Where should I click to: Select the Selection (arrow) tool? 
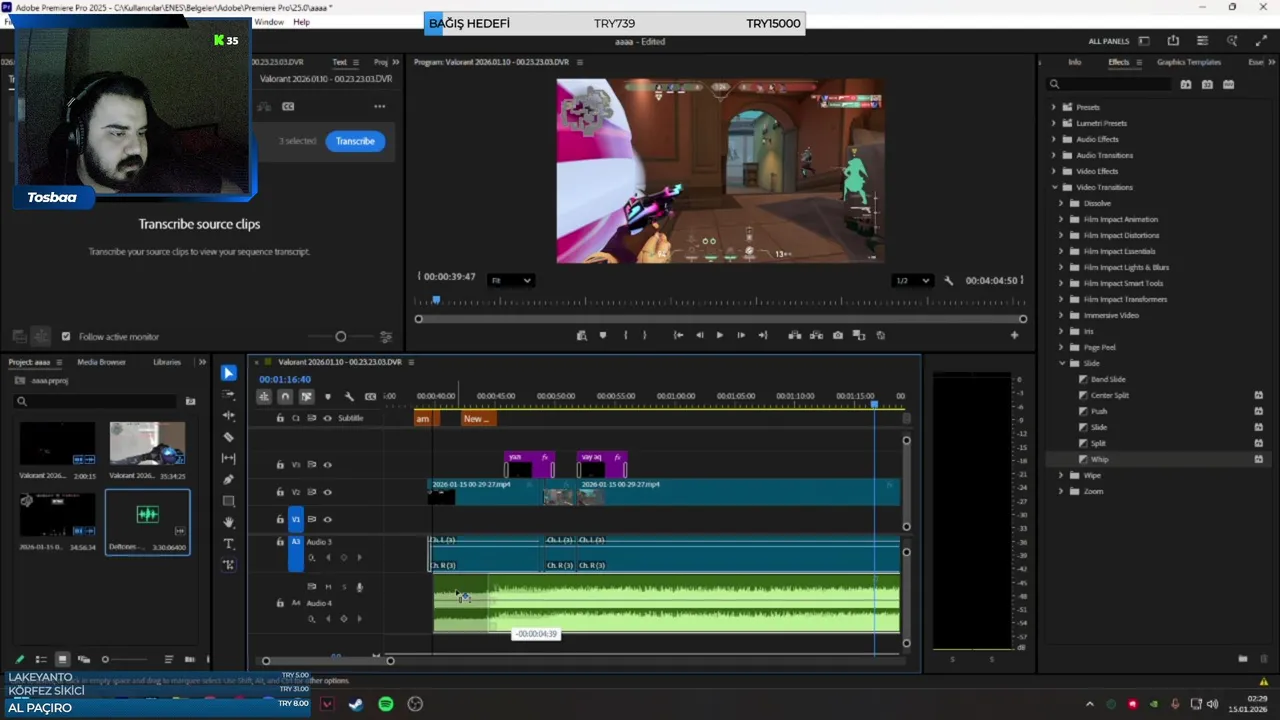point(228,373)
